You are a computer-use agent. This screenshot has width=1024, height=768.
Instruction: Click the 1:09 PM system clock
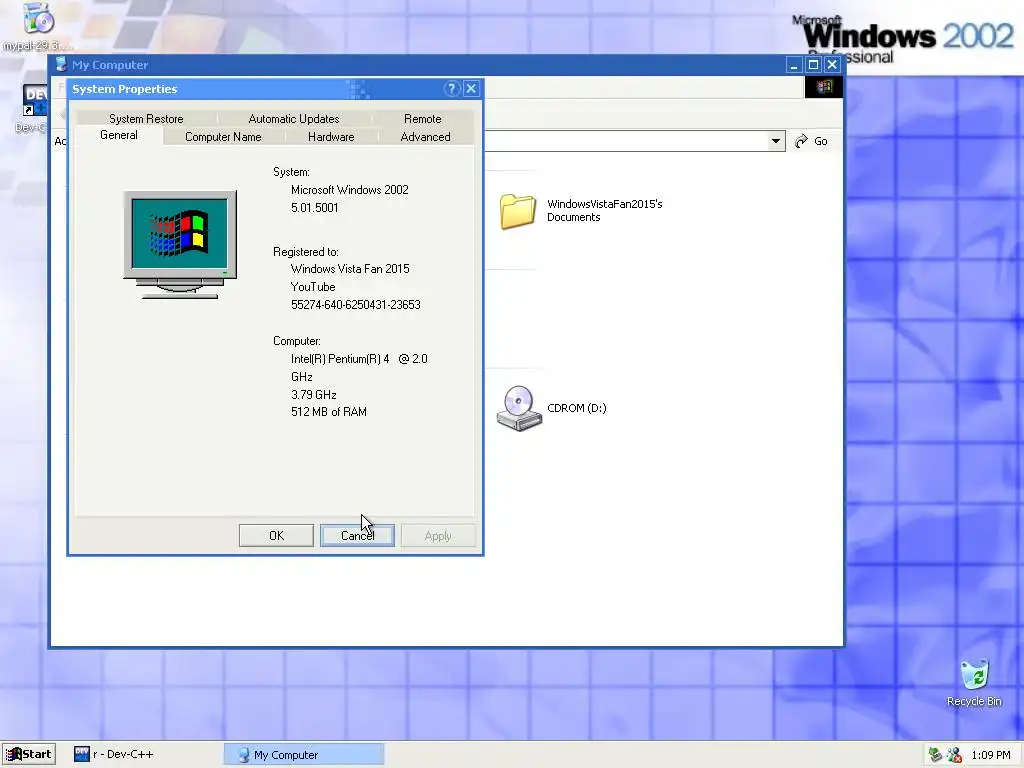(991, 755)
